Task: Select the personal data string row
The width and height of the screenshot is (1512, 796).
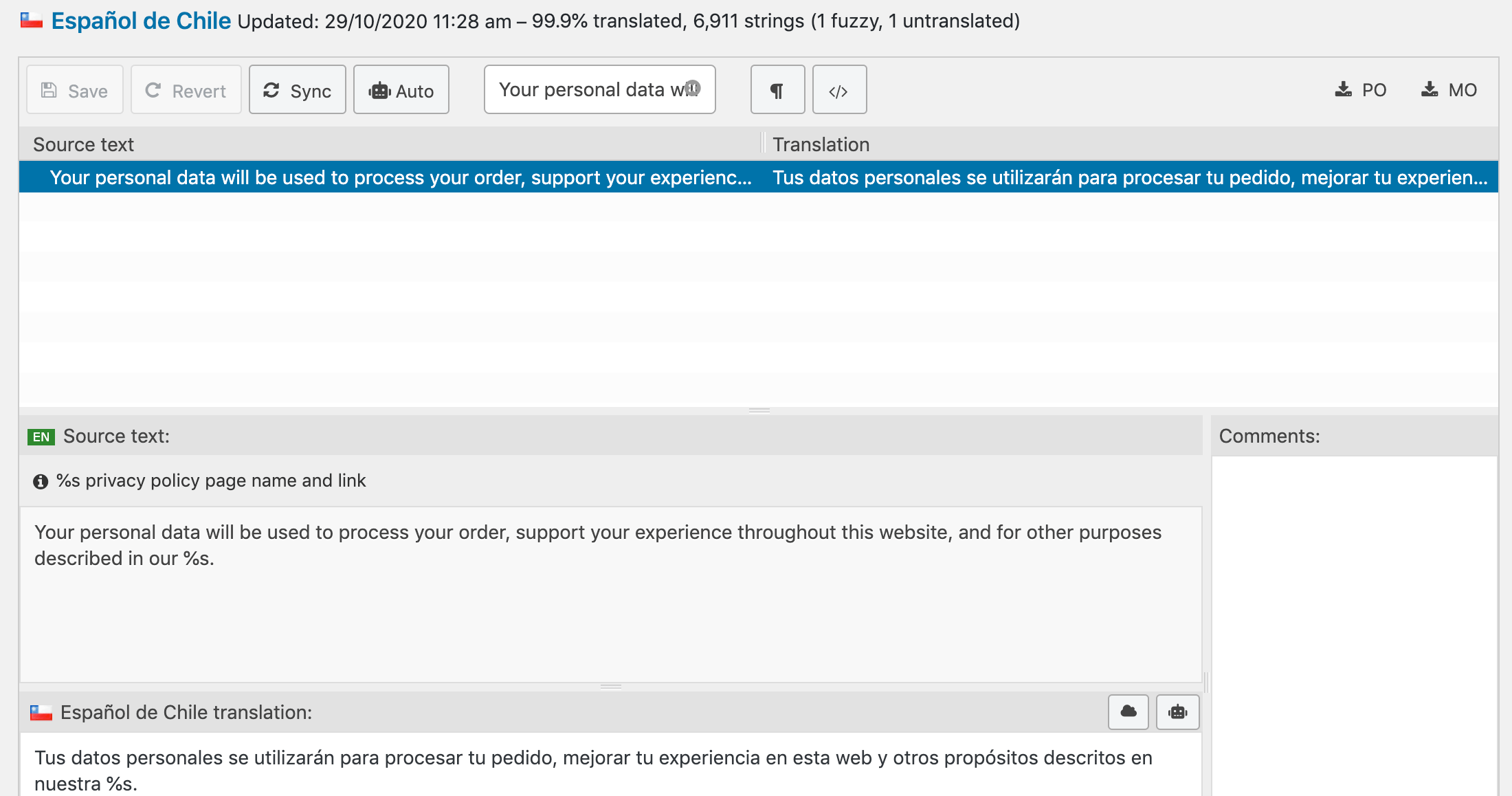Action: point(759,177)
